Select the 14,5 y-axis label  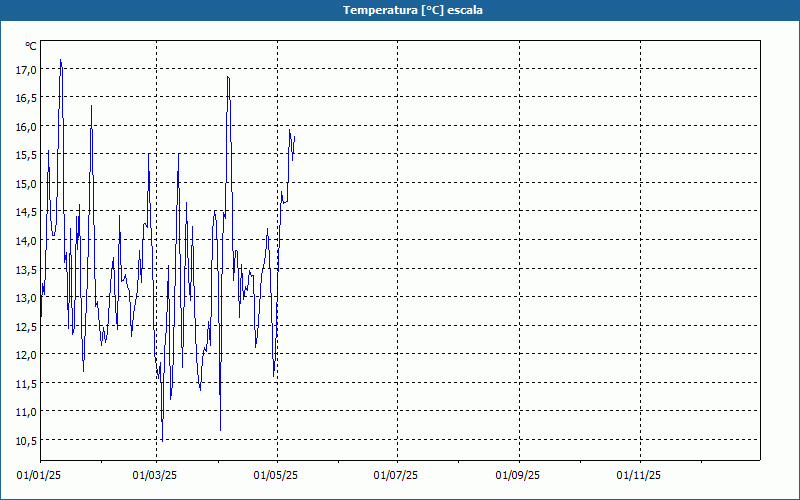tap(26, 212)
